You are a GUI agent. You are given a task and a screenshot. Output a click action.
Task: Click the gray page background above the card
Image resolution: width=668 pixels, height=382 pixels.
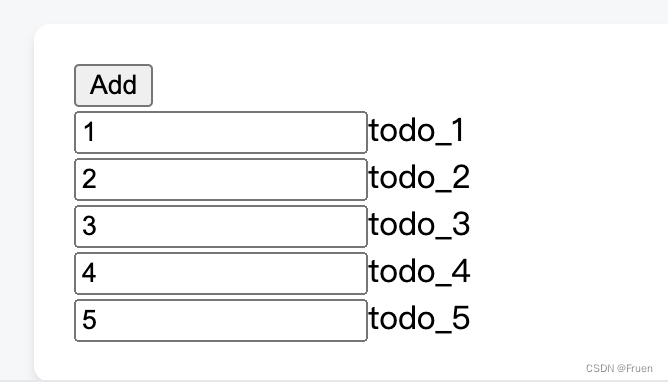tap(334, 11)
